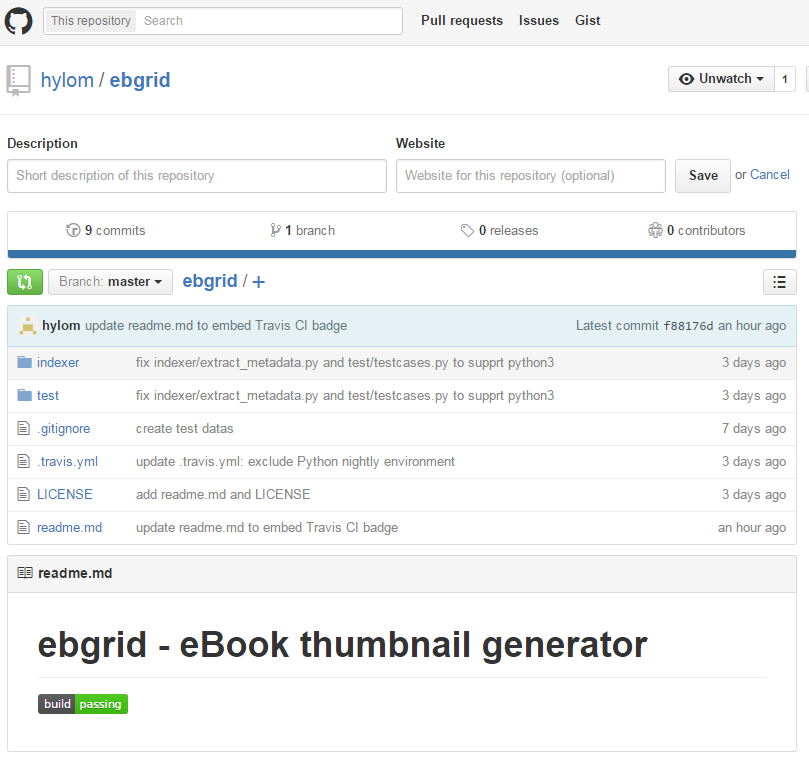Open the LICENSE file link
809x776 pixels.
pos(64,494)
